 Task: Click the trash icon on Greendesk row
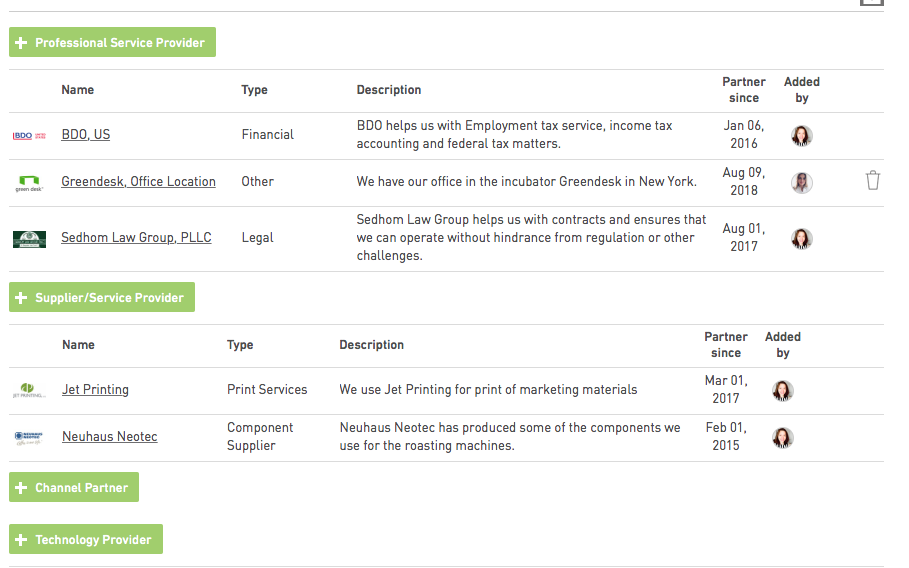click(873, 181)
